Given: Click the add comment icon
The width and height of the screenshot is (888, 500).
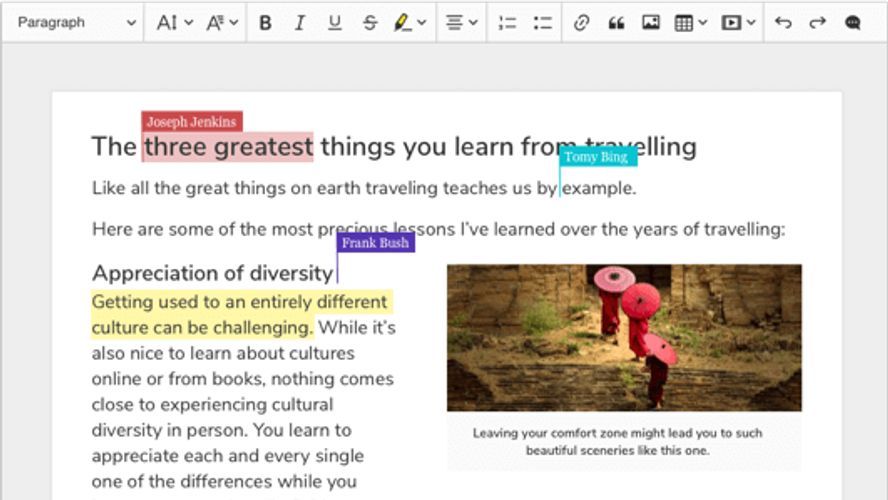Looking at the screenshot, I should (x=853, y=22).
